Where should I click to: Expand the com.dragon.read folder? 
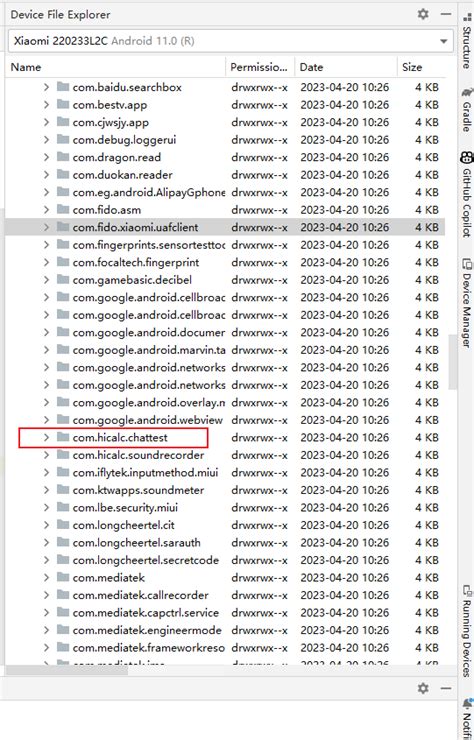(46, 157)
